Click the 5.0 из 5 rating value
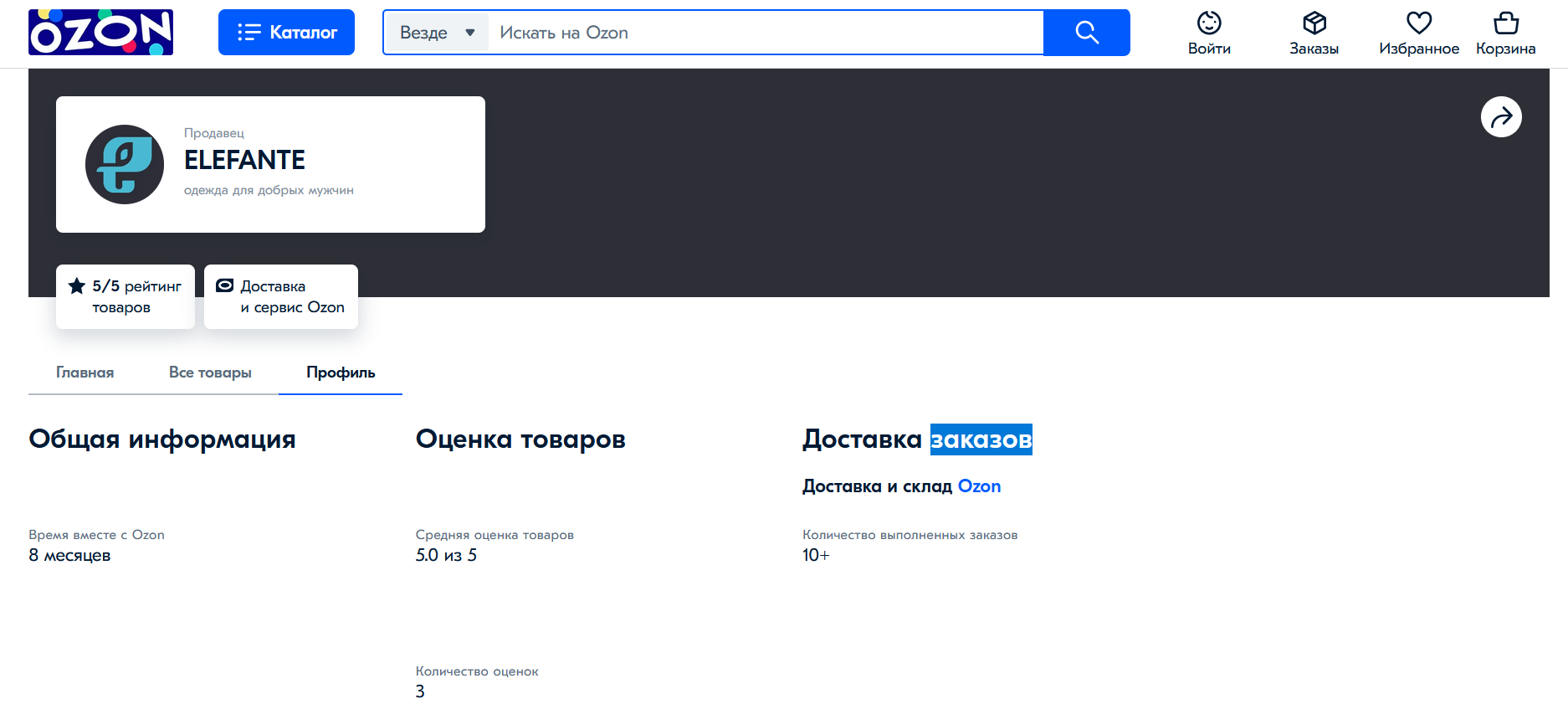This screenshot has height=704, width=1568. coord(446,555)
